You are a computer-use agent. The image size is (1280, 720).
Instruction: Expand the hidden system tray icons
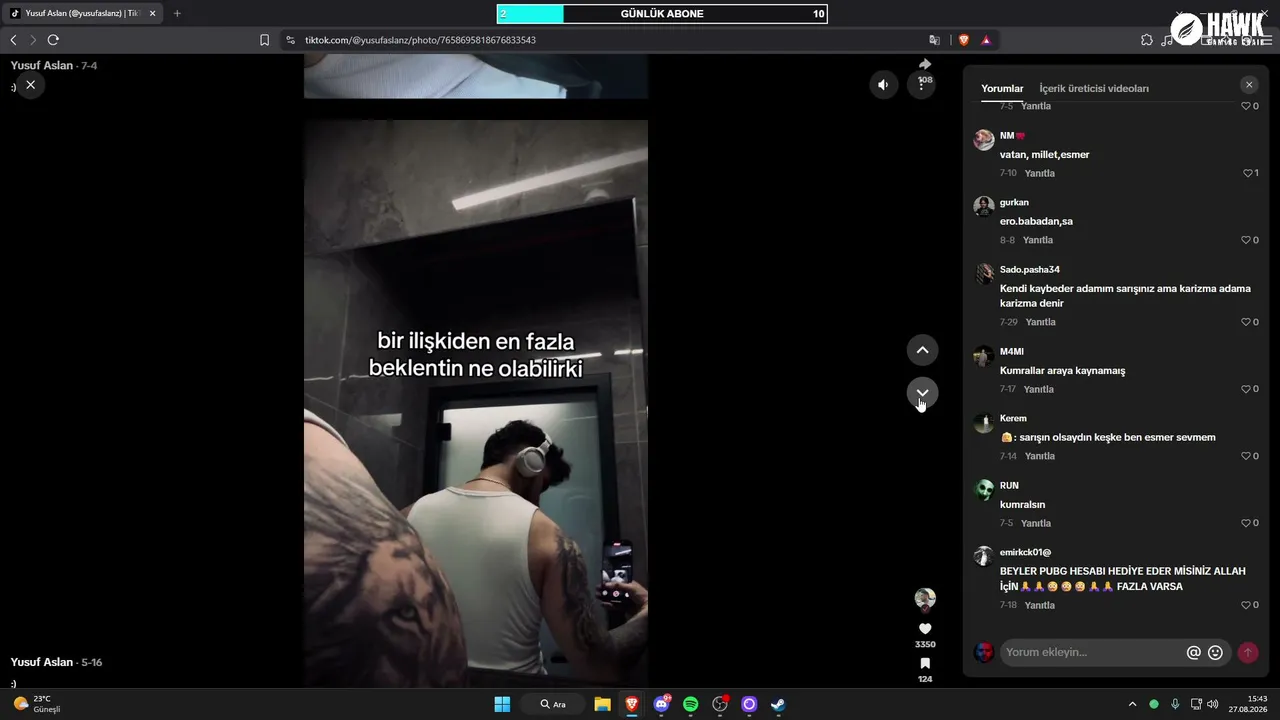point(1132,704)
